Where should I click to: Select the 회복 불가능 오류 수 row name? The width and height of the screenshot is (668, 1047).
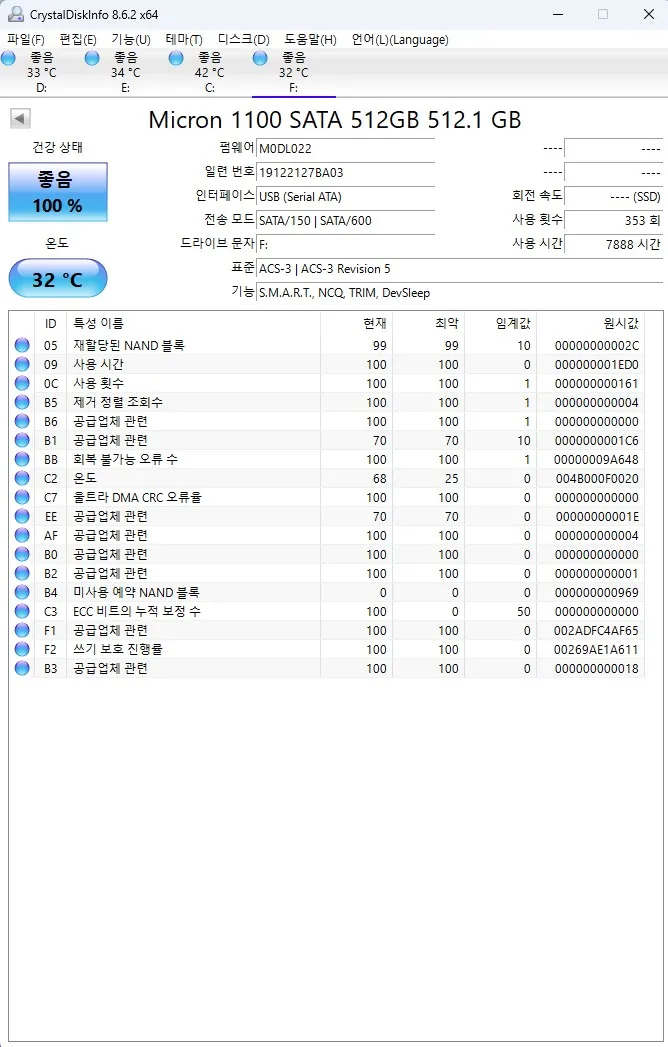[126, 459]
